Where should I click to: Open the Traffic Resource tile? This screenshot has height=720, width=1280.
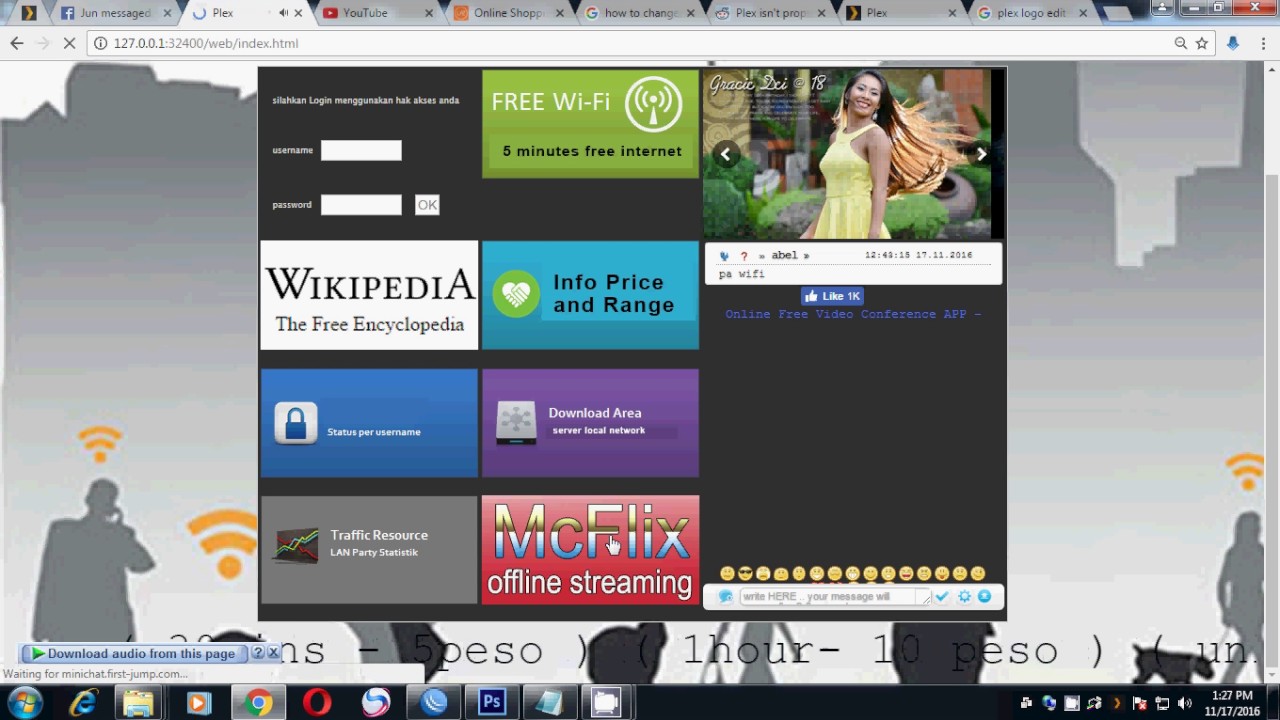tap(369, 550)
